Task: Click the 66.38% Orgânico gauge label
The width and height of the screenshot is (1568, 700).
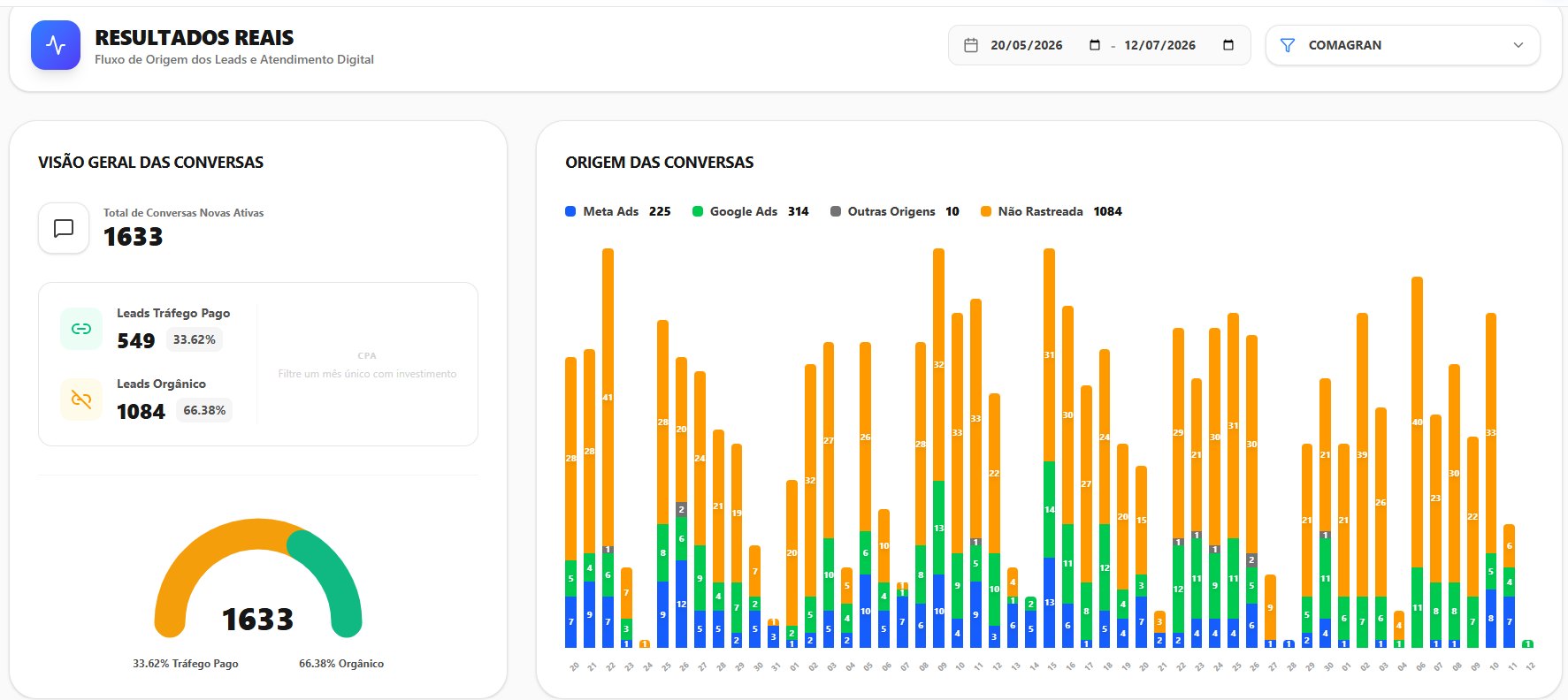Action: tap(341, 664)
